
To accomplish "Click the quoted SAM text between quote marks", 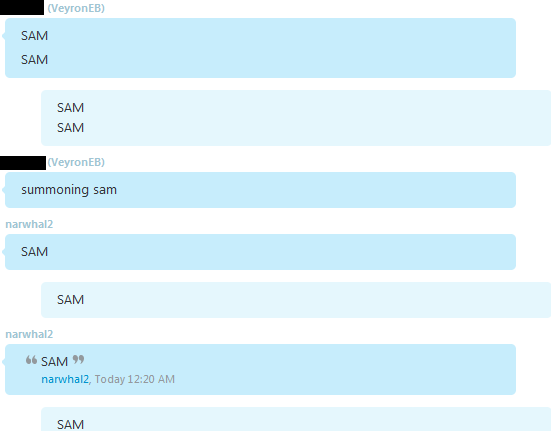I will (54, 362).
